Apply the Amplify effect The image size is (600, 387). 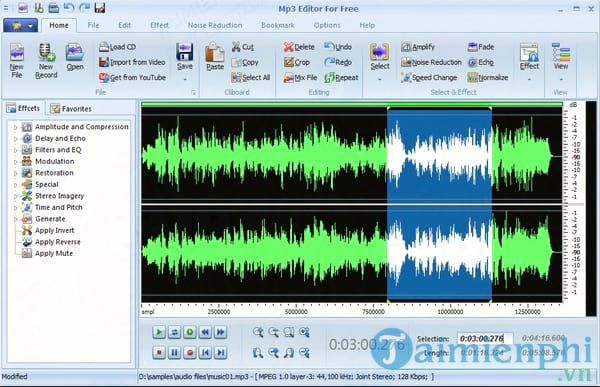pos(418,47)
